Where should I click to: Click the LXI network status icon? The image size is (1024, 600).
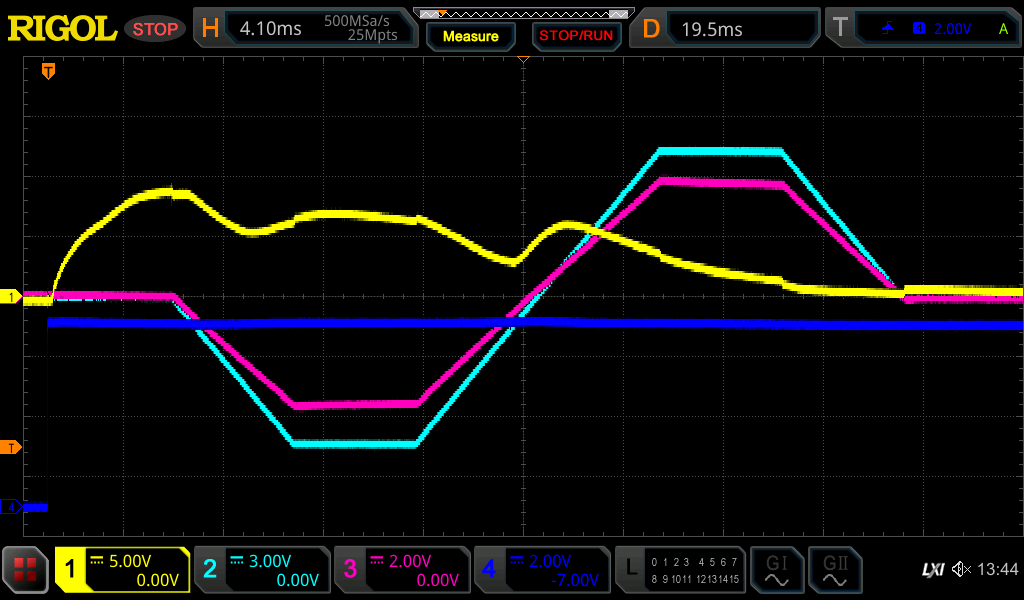pos(932,570)
